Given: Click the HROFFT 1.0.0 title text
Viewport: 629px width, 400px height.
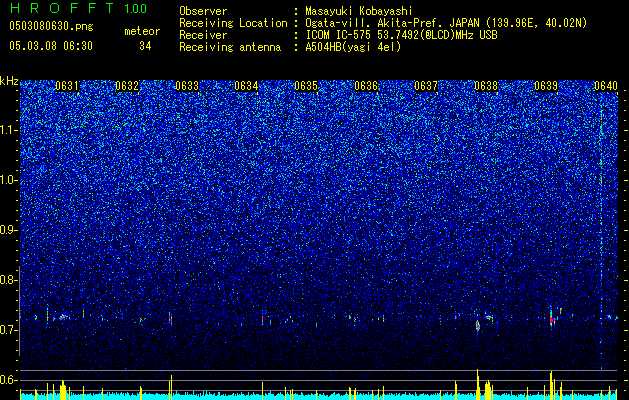Looking at the screenshot, I should pyautogui.click(x=78, y=9).
